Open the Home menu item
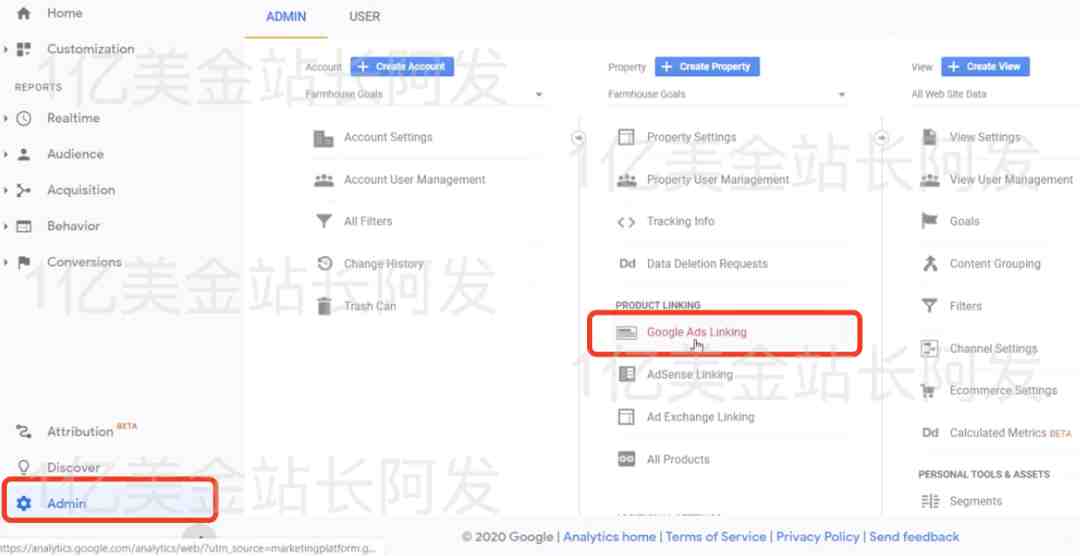The image size is (1080, 556). [x=65, y=13]
